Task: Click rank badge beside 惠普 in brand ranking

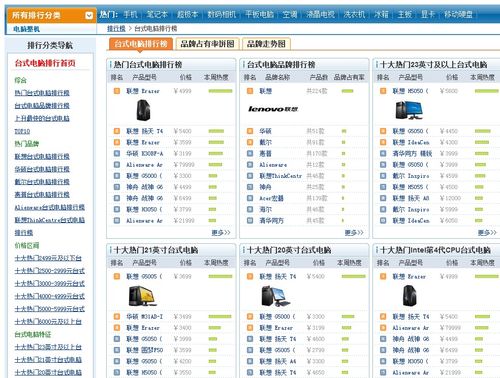Action: (250, 154)
